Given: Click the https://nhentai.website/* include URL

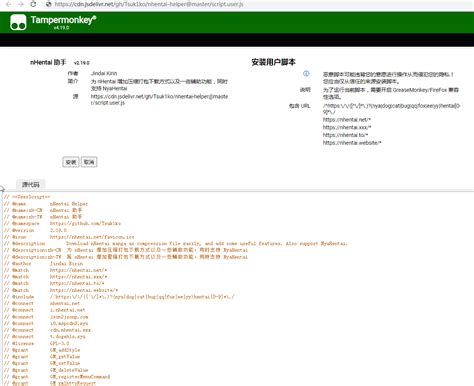Looking at the screenshot, I should 352,143.
